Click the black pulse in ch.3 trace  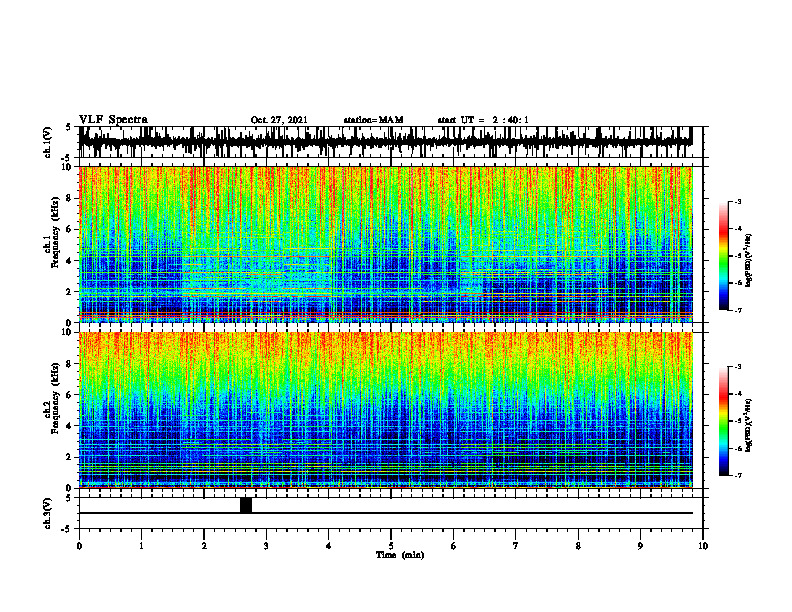click(245, 505)
